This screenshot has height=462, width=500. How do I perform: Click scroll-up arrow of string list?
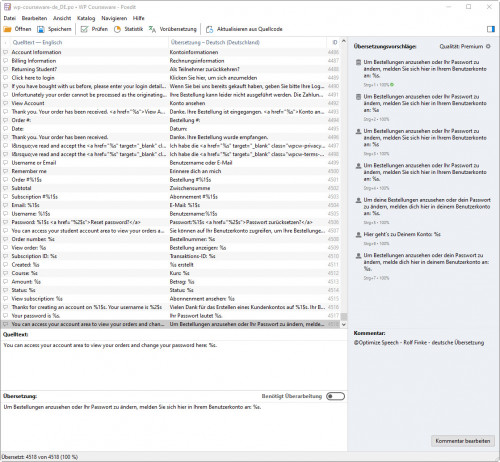[x=344, y=41]
